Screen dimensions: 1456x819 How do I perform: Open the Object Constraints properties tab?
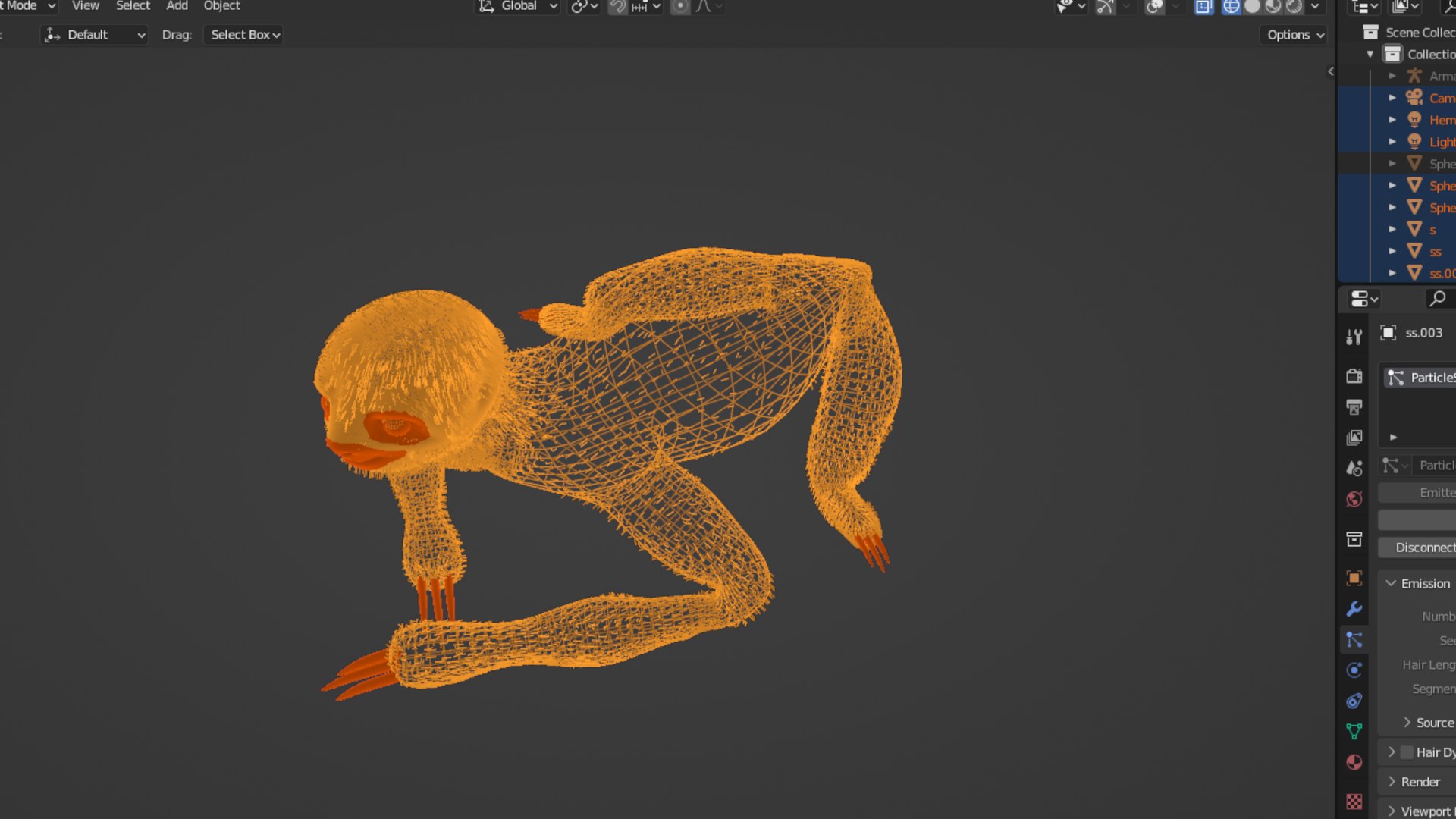(1354, 701)
